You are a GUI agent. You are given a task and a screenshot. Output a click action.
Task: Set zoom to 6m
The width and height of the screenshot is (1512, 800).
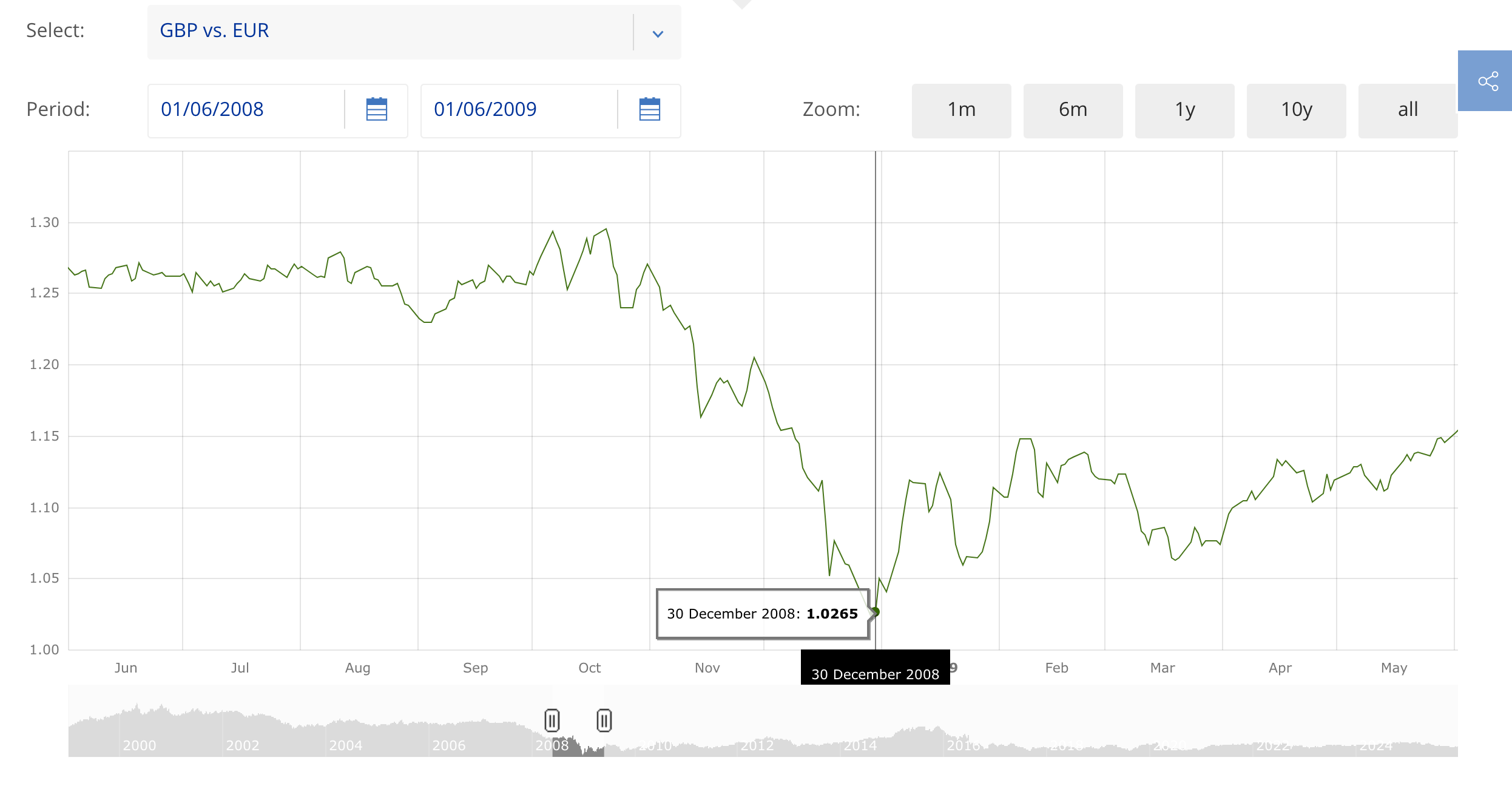[x=1073, y=110]
